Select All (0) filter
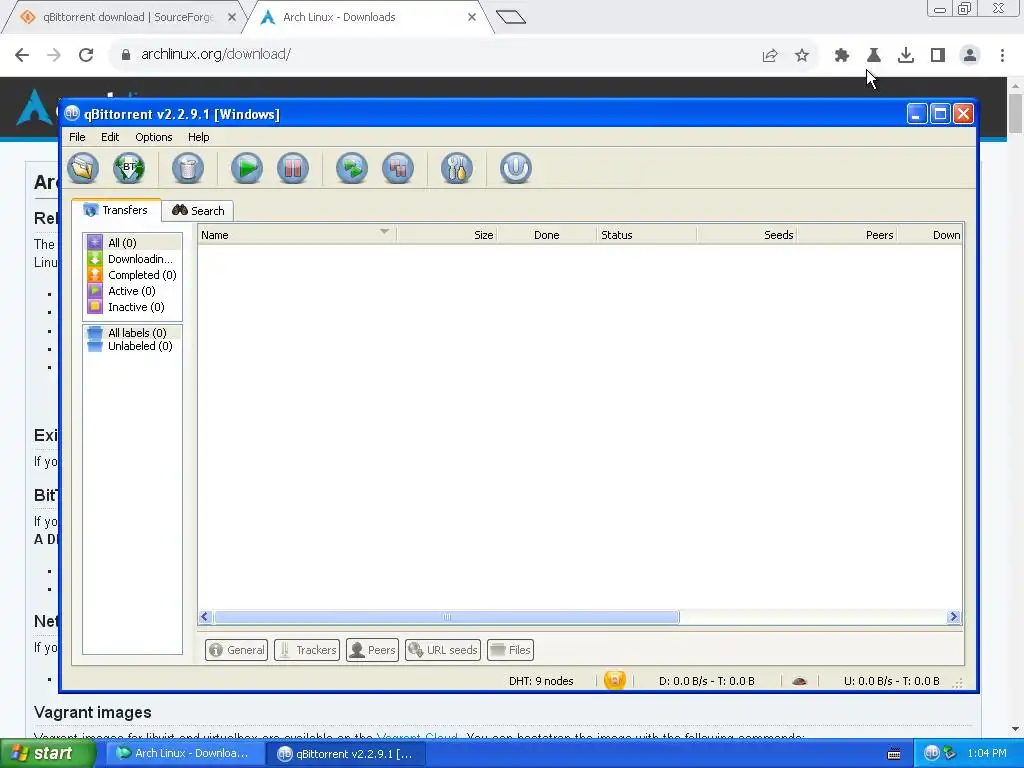 (x=133, y=242)
